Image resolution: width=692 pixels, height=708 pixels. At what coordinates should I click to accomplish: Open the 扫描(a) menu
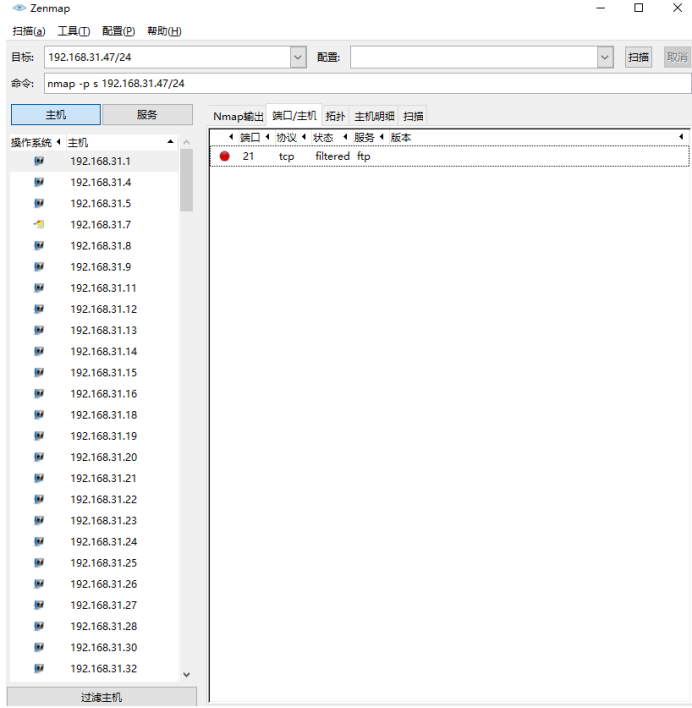pos(28,31)
